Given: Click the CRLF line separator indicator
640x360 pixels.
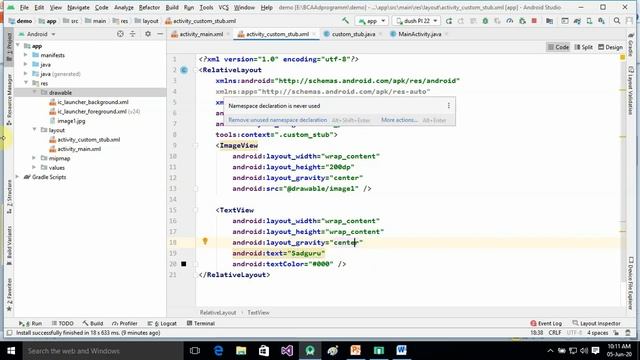Looking at the screenshot, I should 555,333.
